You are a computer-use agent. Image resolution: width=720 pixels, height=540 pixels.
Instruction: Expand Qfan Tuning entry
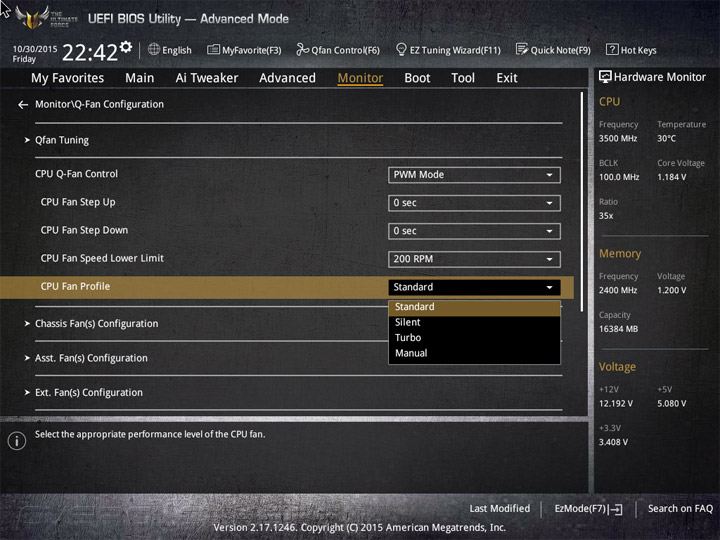(62, 140)
